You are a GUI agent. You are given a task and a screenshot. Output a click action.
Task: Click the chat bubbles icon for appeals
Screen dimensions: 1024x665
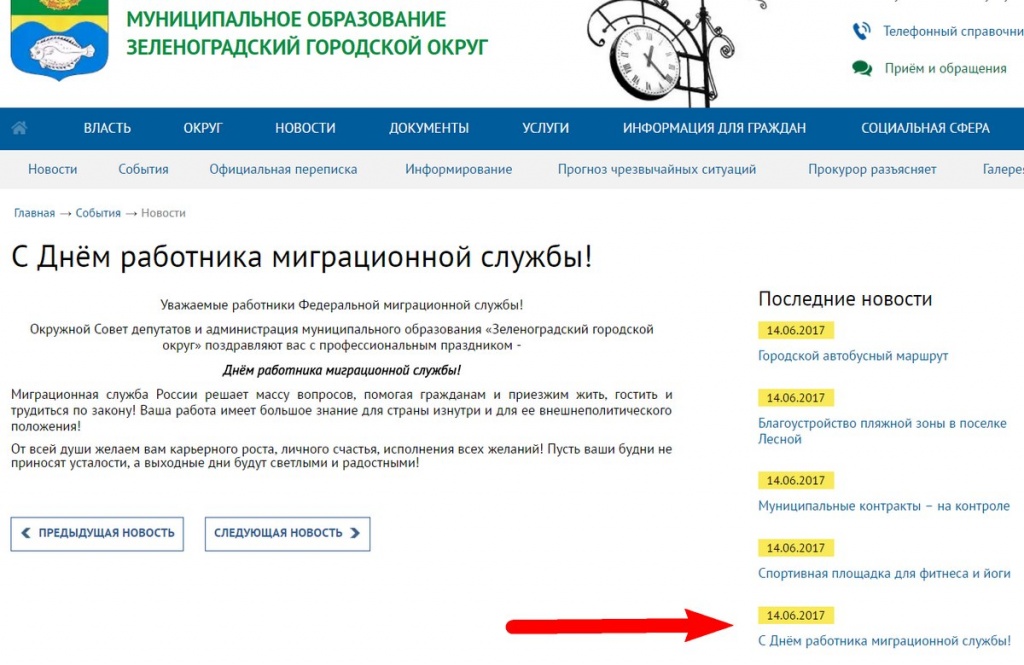(x=861, y=68)
